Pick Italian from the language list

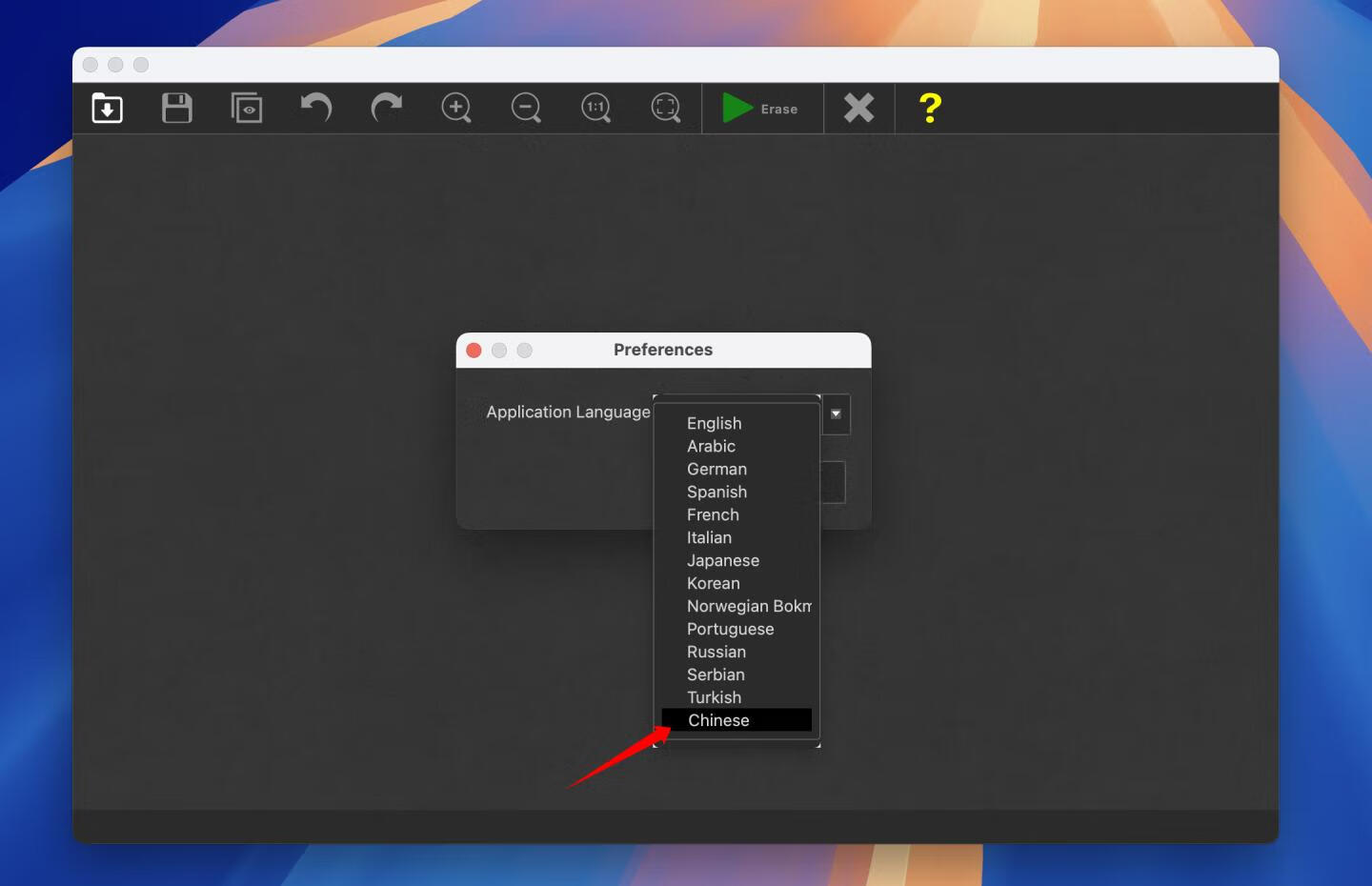click(x=736, y=537)
